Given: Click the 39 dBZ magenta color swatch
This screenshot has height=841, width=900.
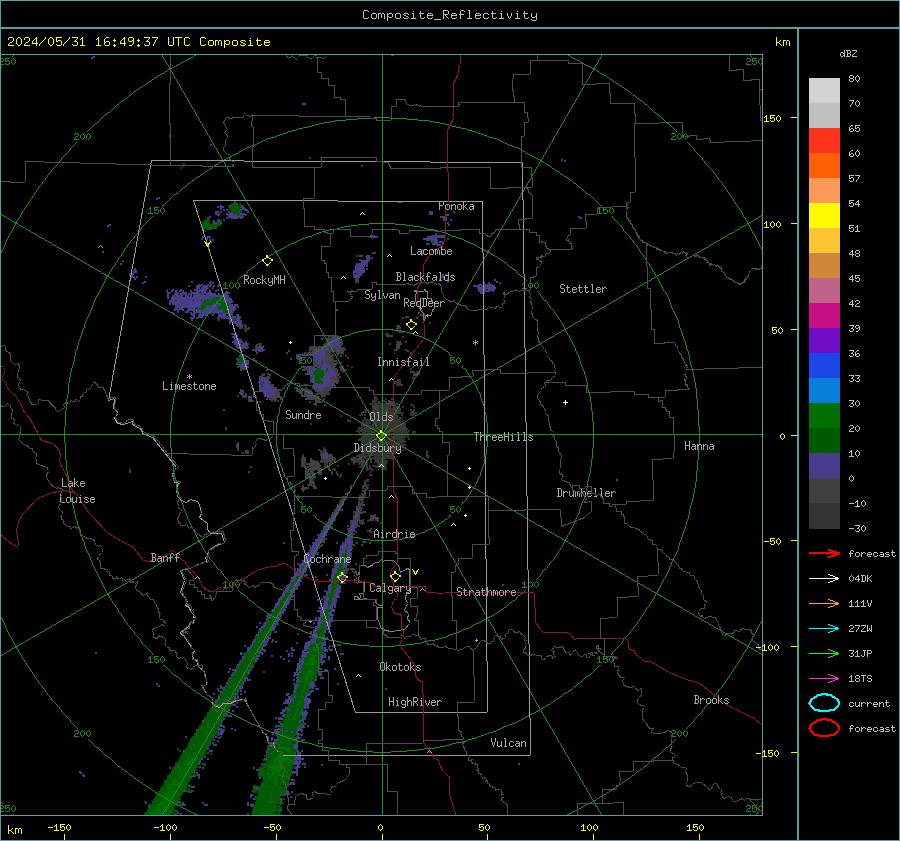Looking at the screenshot, I should coord(824,315).
